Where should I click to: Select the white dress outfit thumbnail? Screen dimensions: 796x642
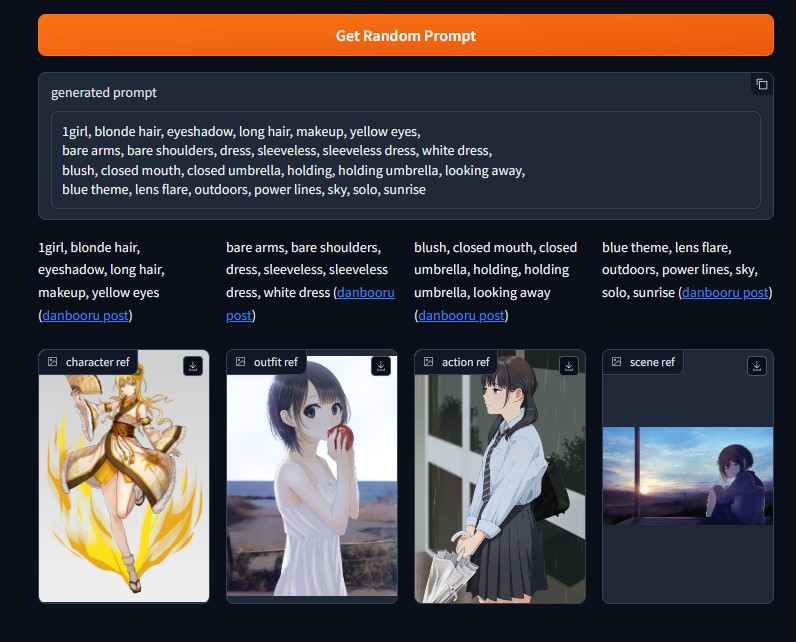(x=312, y=476)
